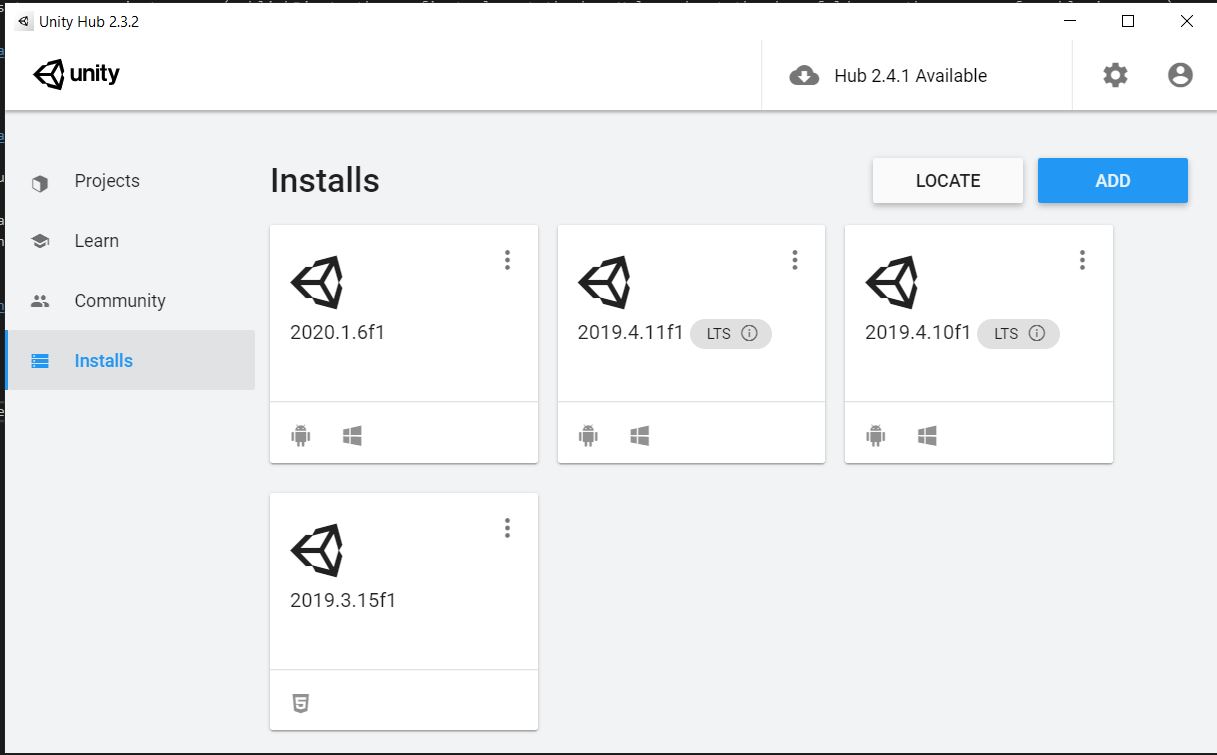Click the blue ADD button
Screen dimensions: 1217x755
[1113, 181]
